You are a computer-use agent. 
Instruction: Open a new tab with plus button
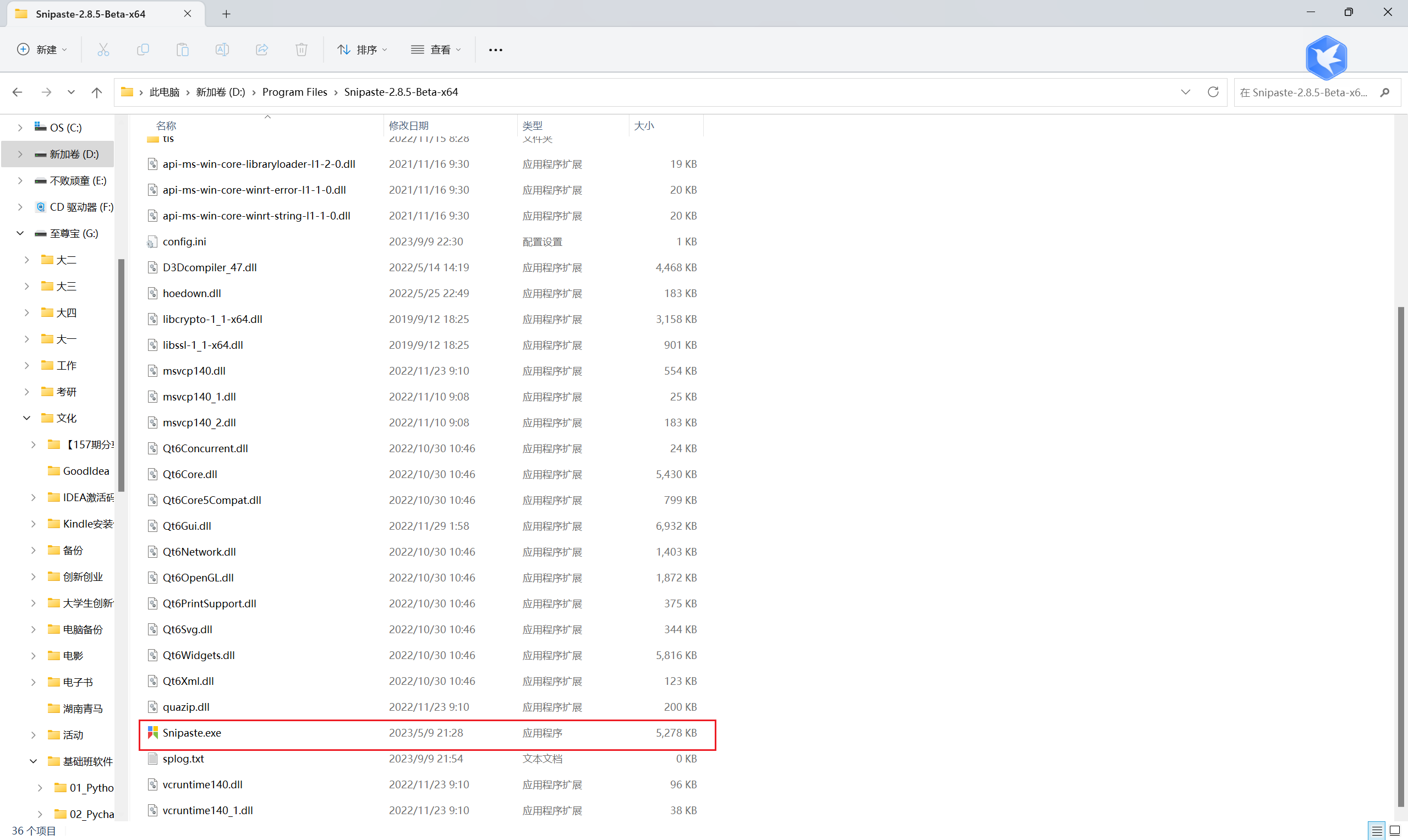pos(226,14)
